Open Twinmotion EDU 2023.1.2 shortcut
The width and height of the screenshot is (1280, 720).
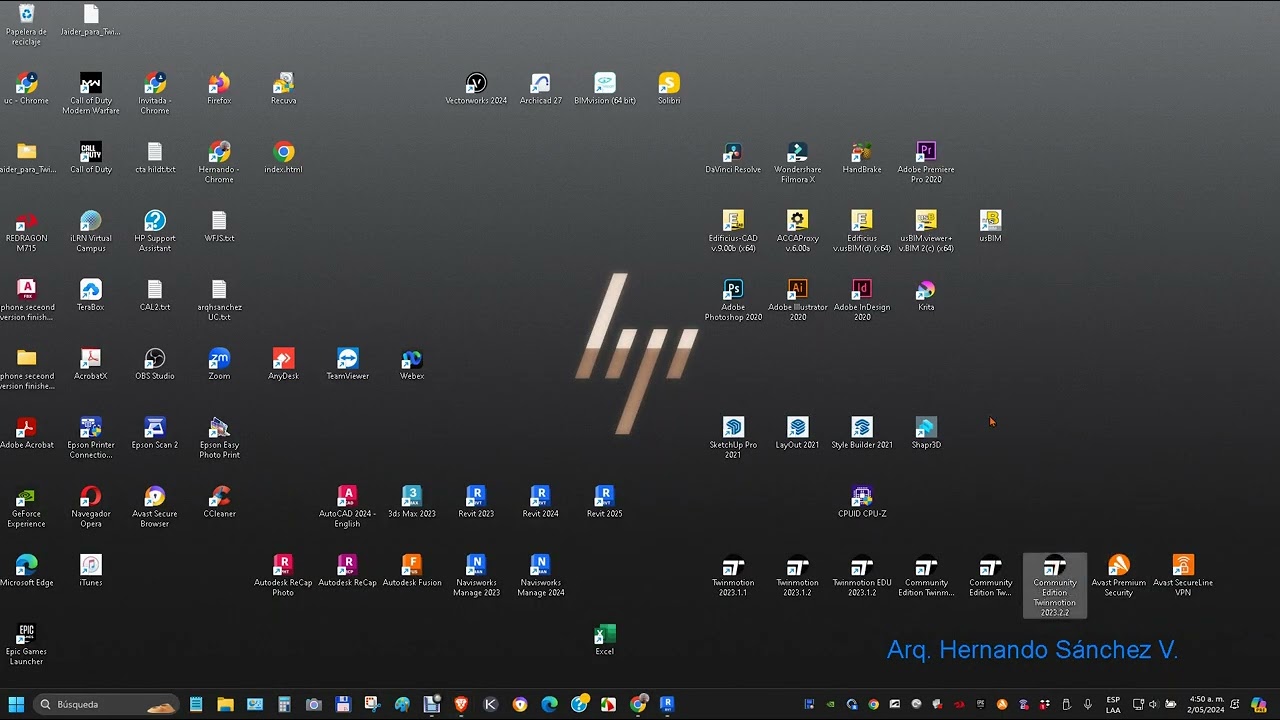click(x=862, y=576)
